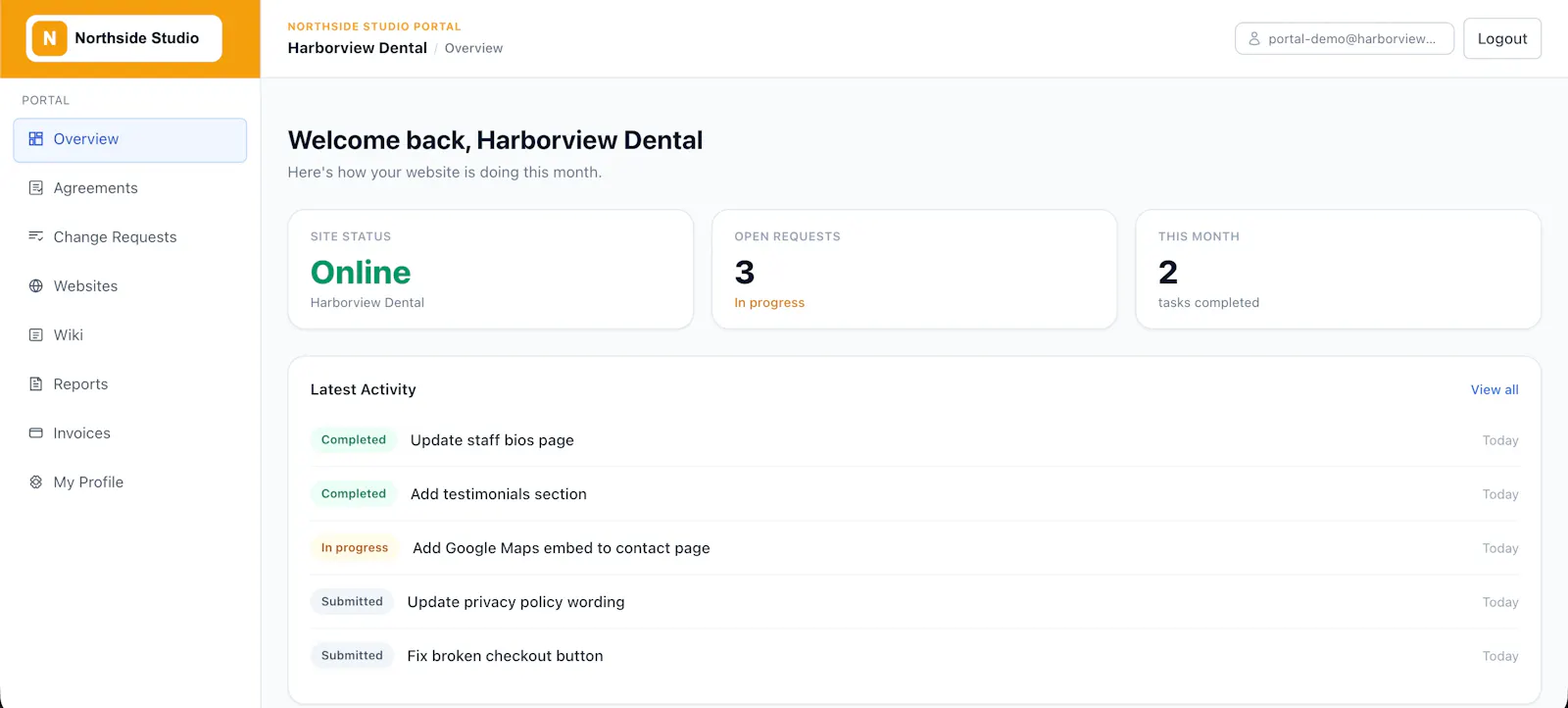Click Harborview Dental in the breadcrumb
The height and width of the screenshot is (708, 1568).
click(358, 48)
